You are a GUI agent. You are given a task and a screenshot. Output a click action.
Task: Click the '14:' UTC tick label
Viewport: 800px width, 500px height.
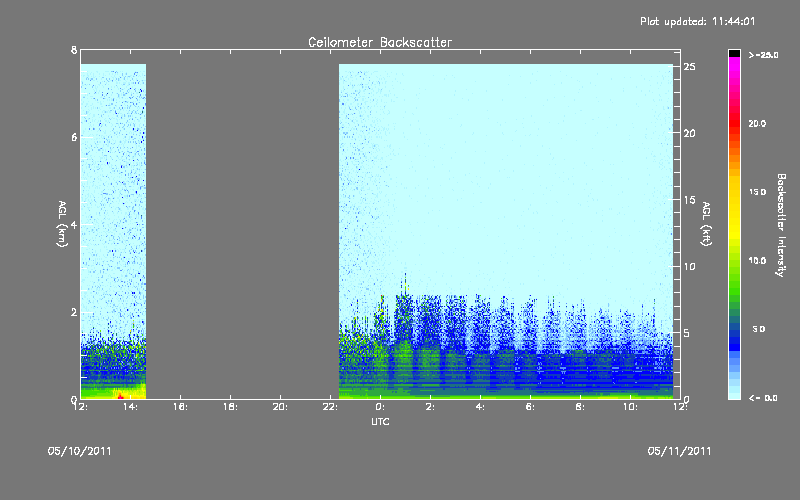coord(130,407)
